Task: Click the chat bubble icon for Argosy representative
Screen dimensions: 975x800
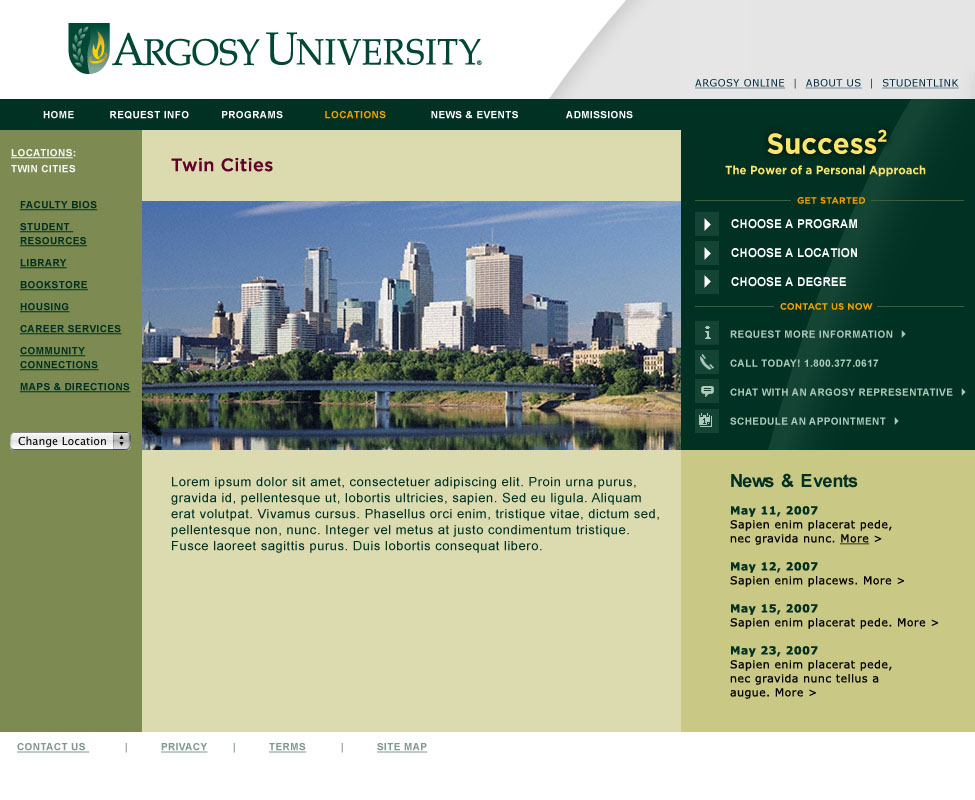Action: (707, 392)
